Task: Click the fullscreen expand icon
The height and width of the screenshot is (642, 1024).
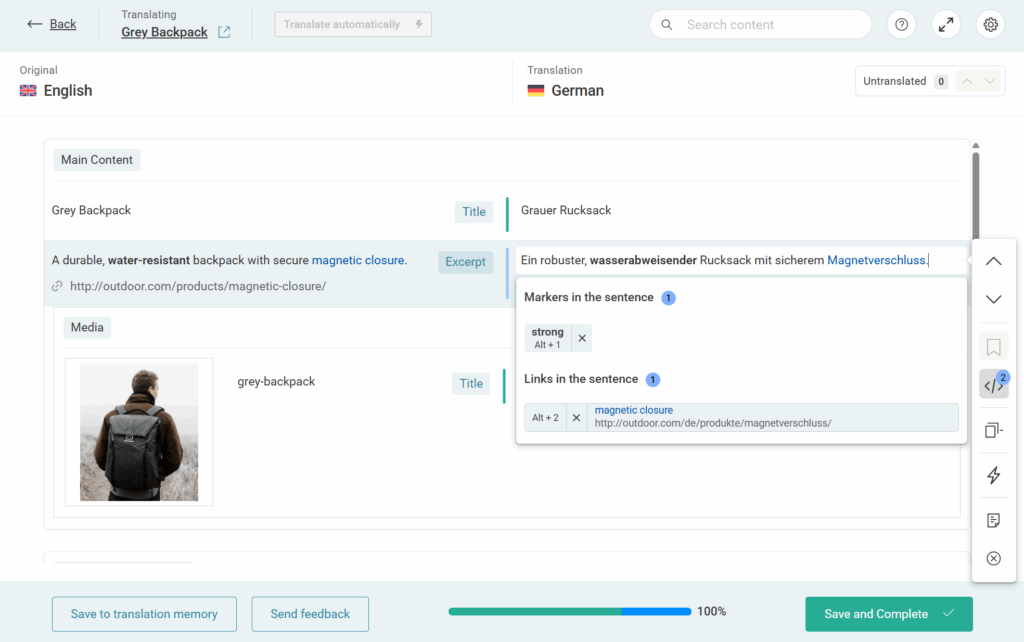Action: coord(945,24)
